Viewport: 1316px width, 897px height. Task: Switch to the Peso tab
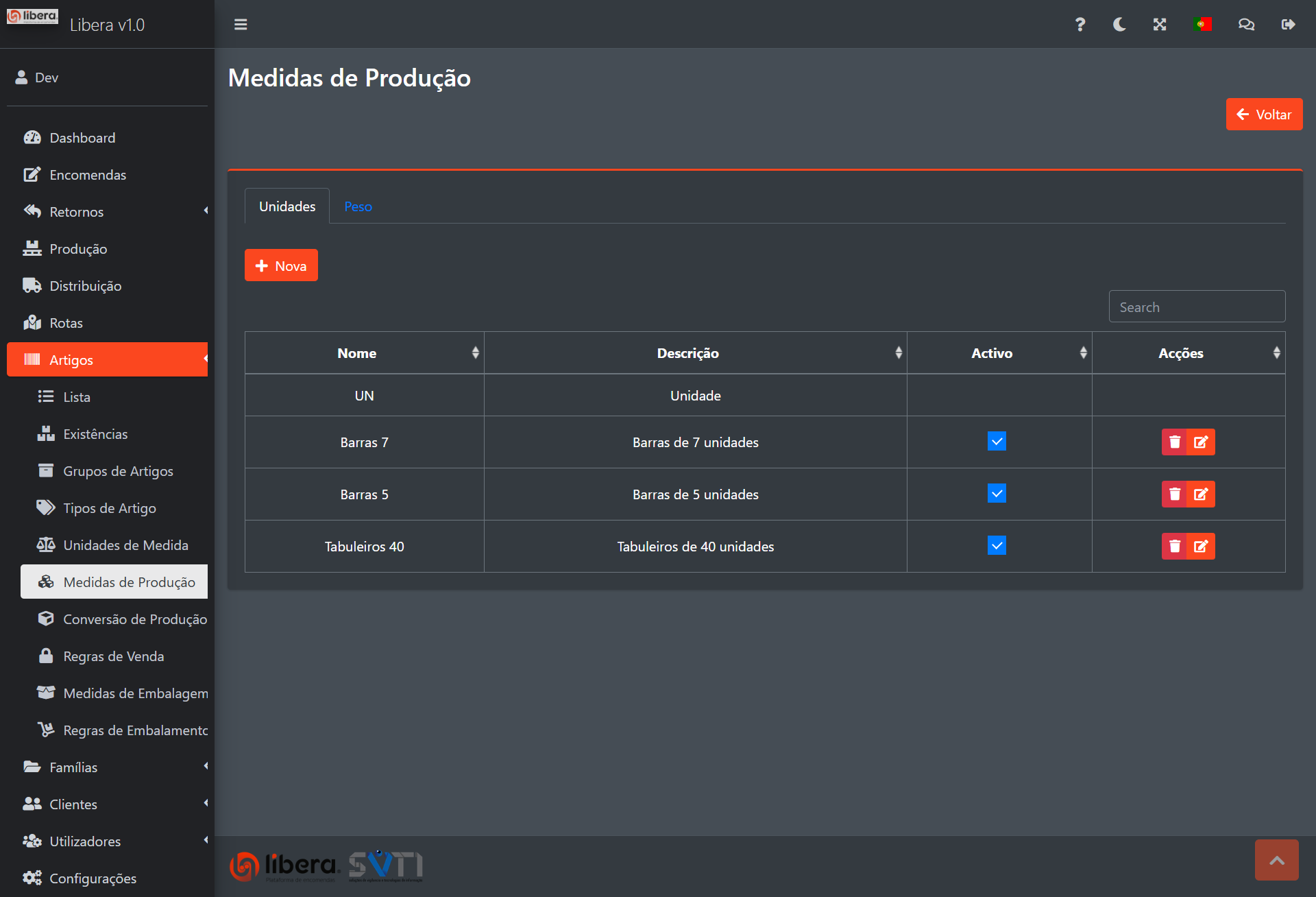(358, 206)
